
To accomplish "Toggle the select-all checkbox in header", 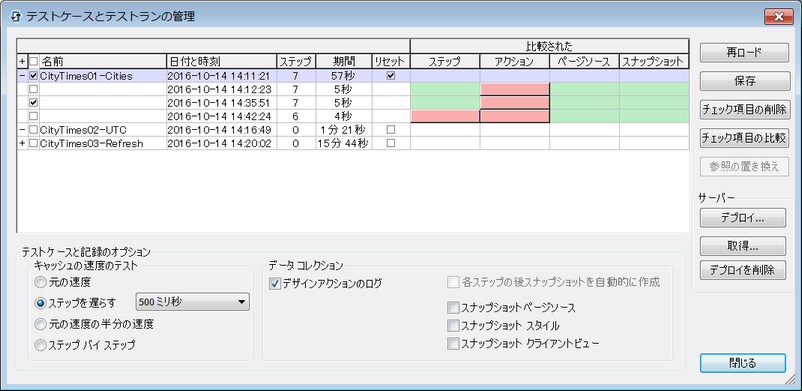I will (34, 61).
